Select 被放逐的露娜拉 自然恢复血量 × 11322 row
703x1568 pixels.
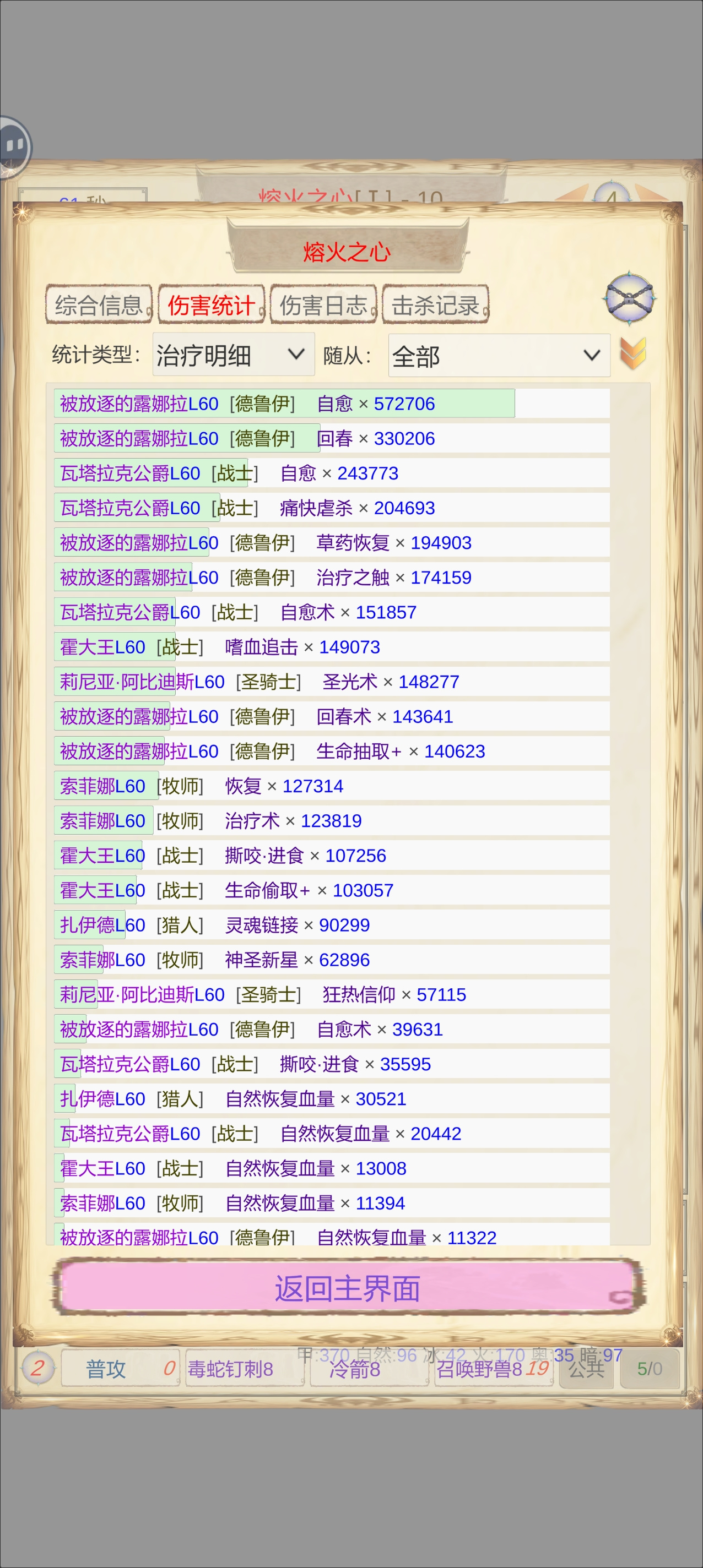click(332, 1234)
